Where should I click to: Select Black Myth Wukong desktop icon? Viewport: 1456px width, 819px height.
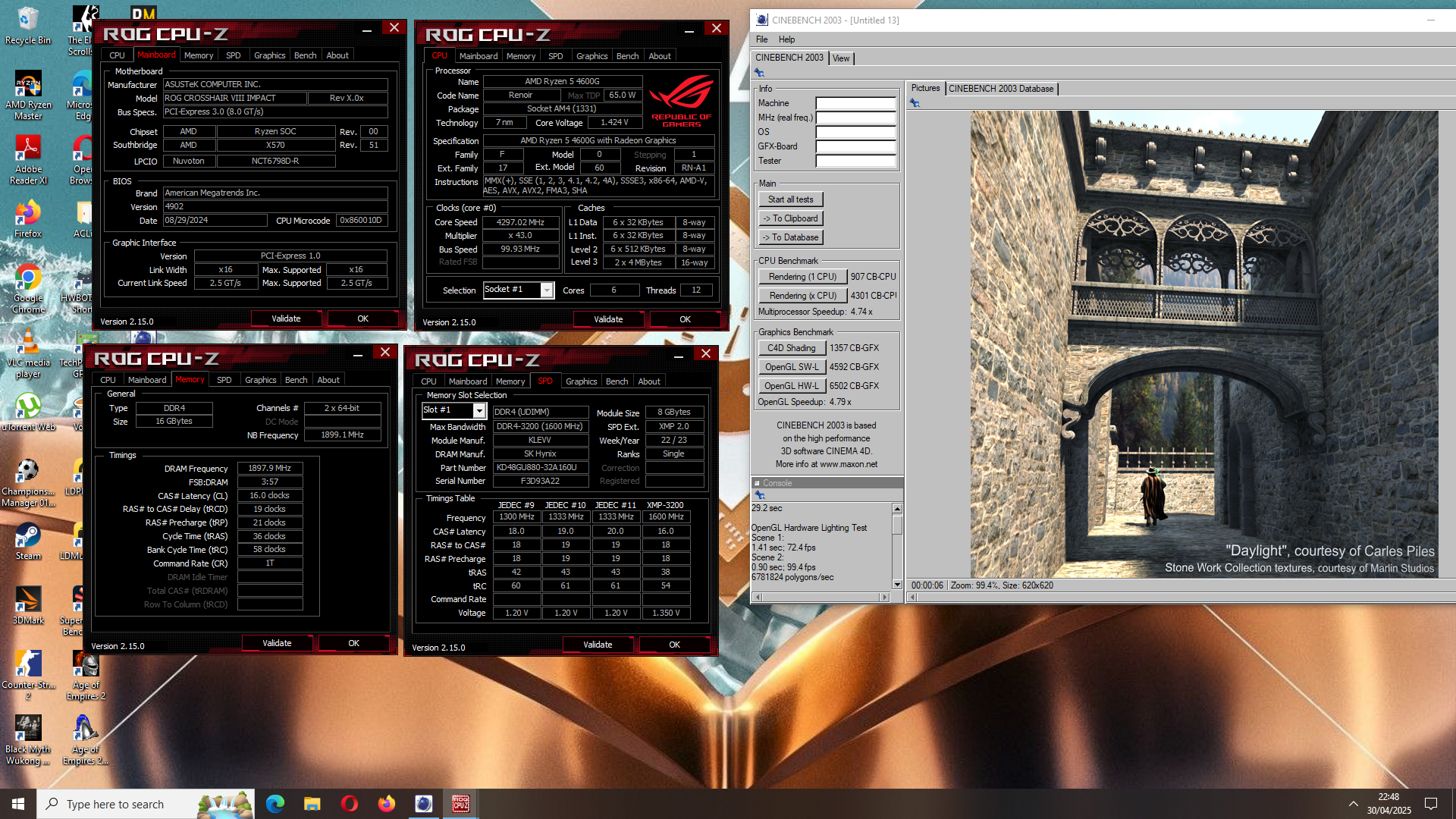pyautogui.click(x=28, y=740)
